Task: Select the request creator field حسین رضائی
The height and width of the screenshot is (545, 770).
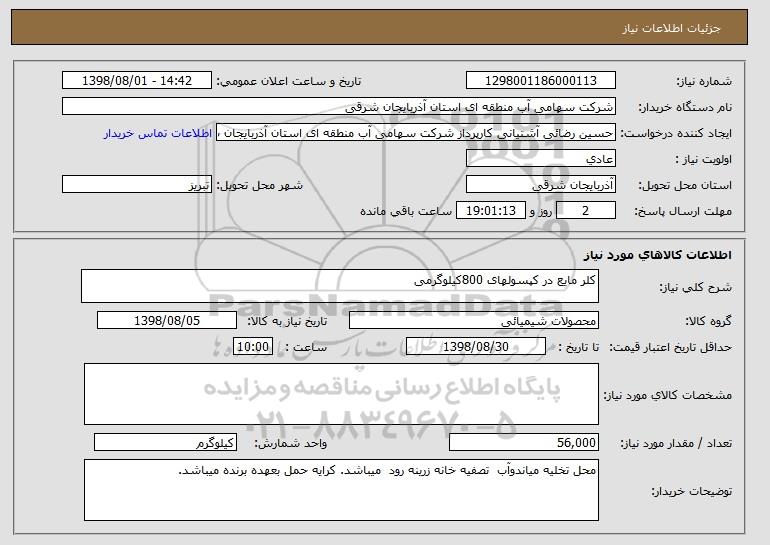Action: click(x=416, y=133)
